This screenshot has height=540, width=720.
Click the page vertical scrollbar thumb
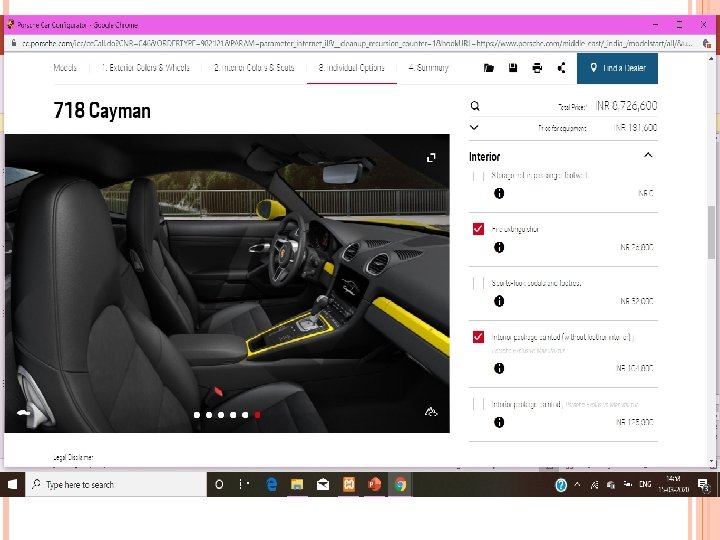point(712,232)
